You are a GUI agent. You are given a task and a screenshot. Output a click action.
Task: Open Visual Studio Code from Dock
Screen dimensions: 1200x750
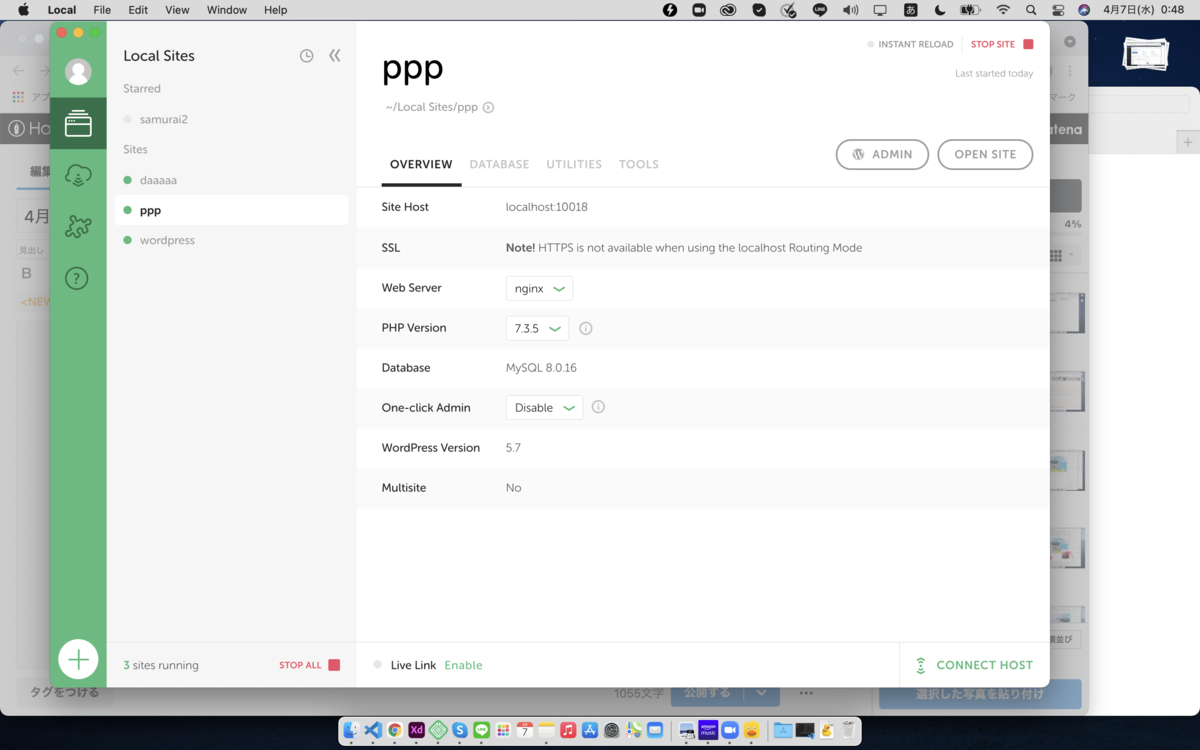[x=373, y=731]
